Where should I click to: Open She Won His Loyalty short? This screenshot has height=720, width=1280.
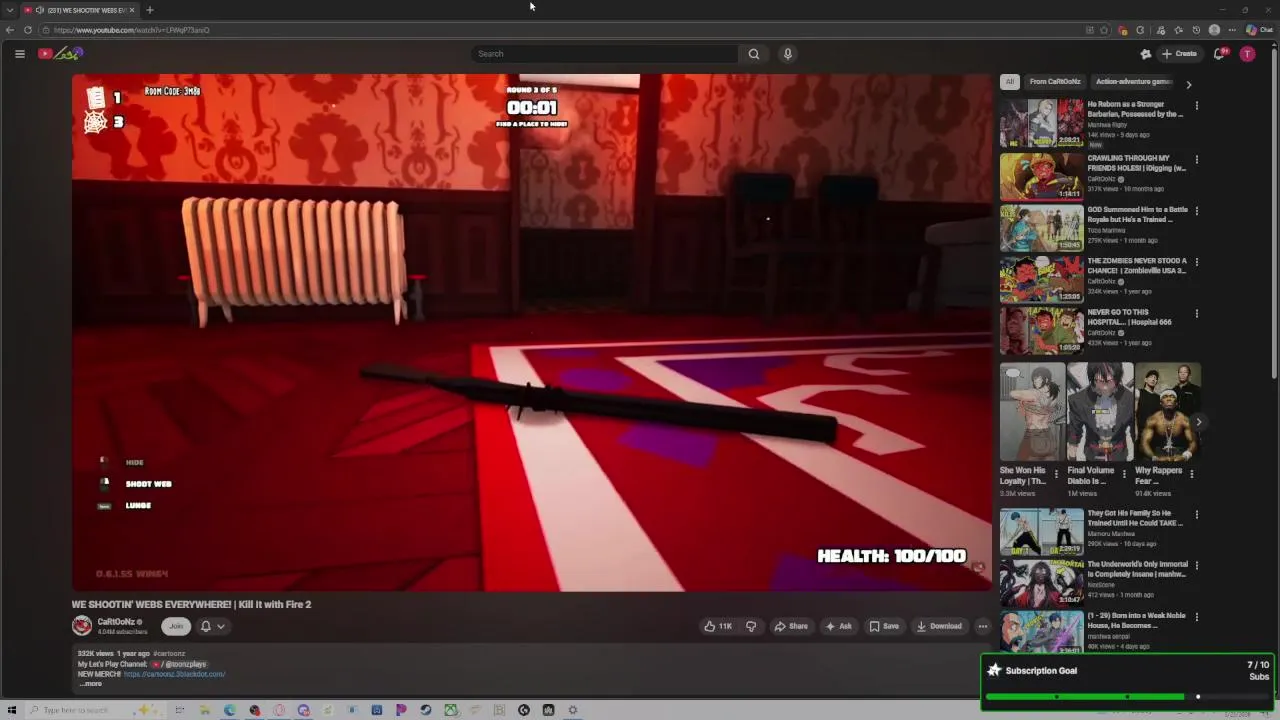pos(1031,412)
